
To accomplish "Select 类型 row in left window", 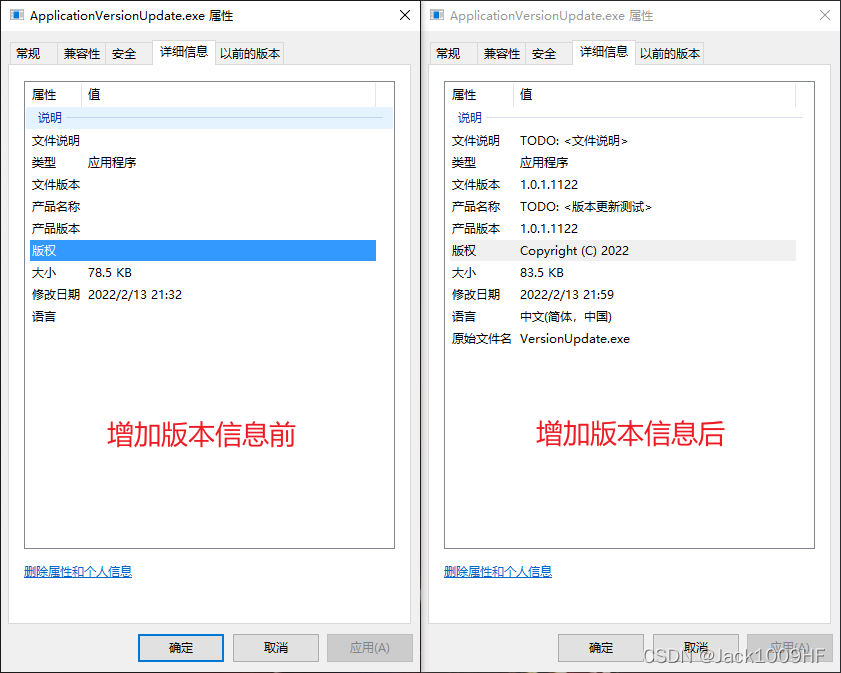I will click(203, 162).
